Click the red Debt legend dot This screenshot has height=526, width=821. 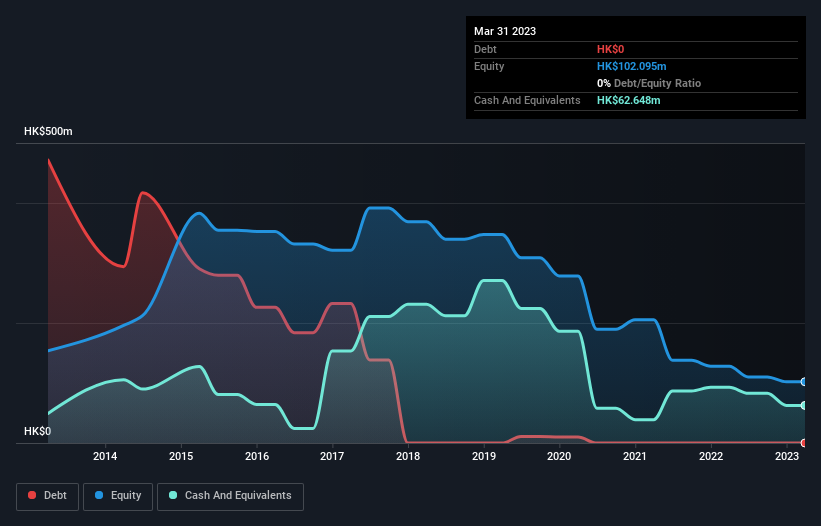[32, 495]
